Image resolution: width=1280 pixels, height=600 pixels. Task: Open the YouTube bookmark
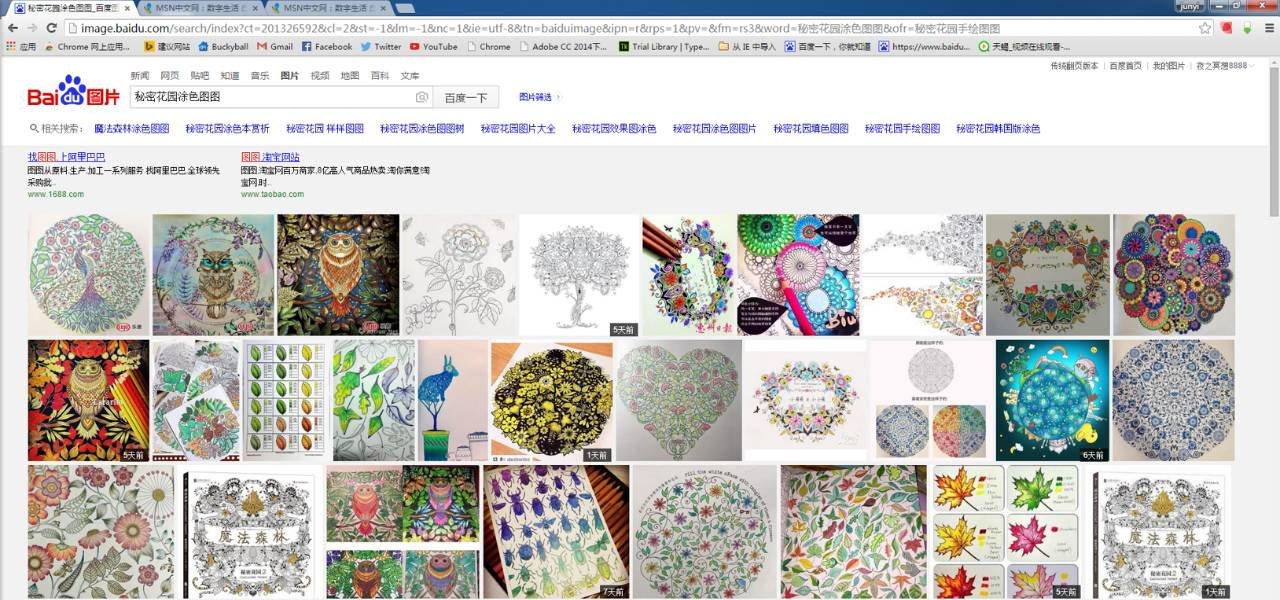coord(432,46)
